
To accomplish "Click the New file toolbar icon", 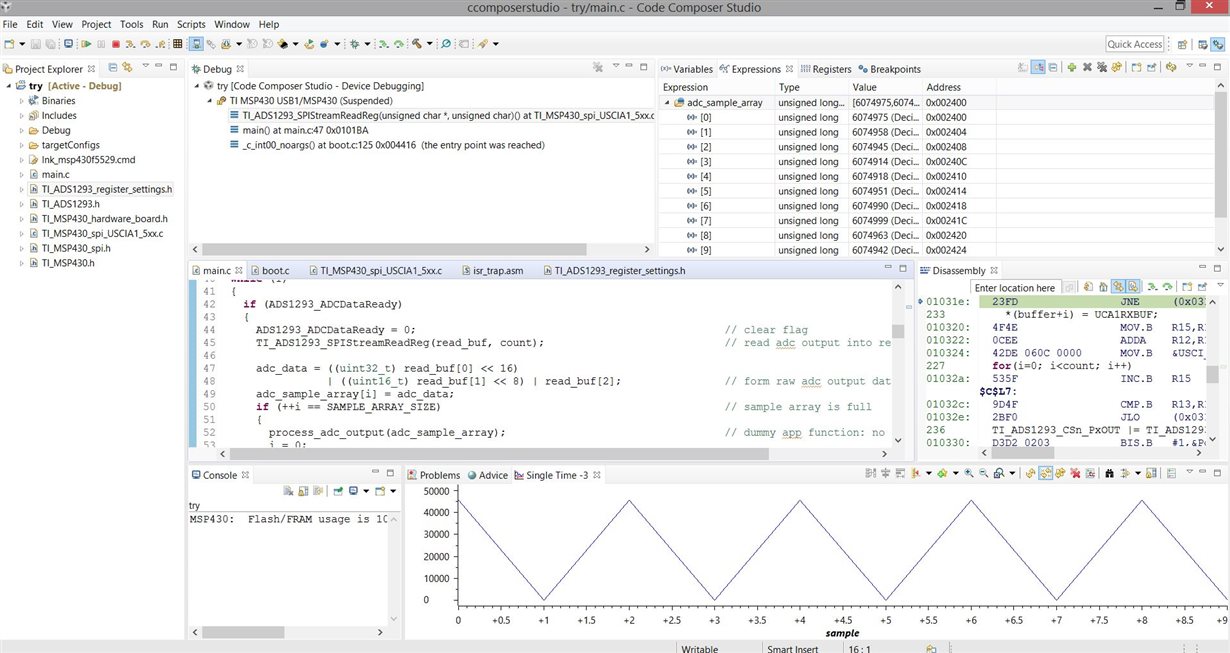I will coord(9,44).
